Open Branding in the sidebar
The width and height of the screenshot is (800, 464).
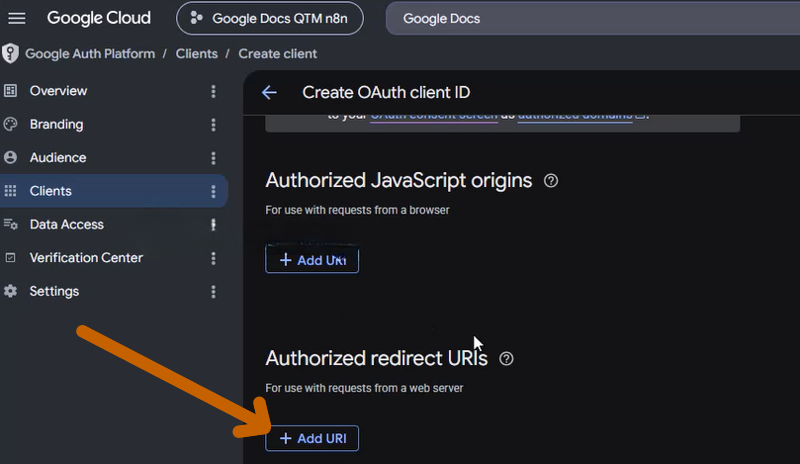coord(56,125)
